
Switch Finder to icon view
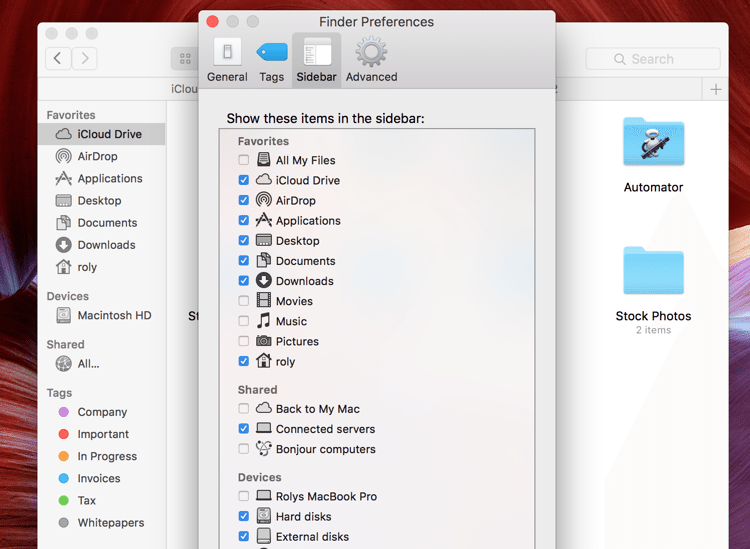point(185,58)
